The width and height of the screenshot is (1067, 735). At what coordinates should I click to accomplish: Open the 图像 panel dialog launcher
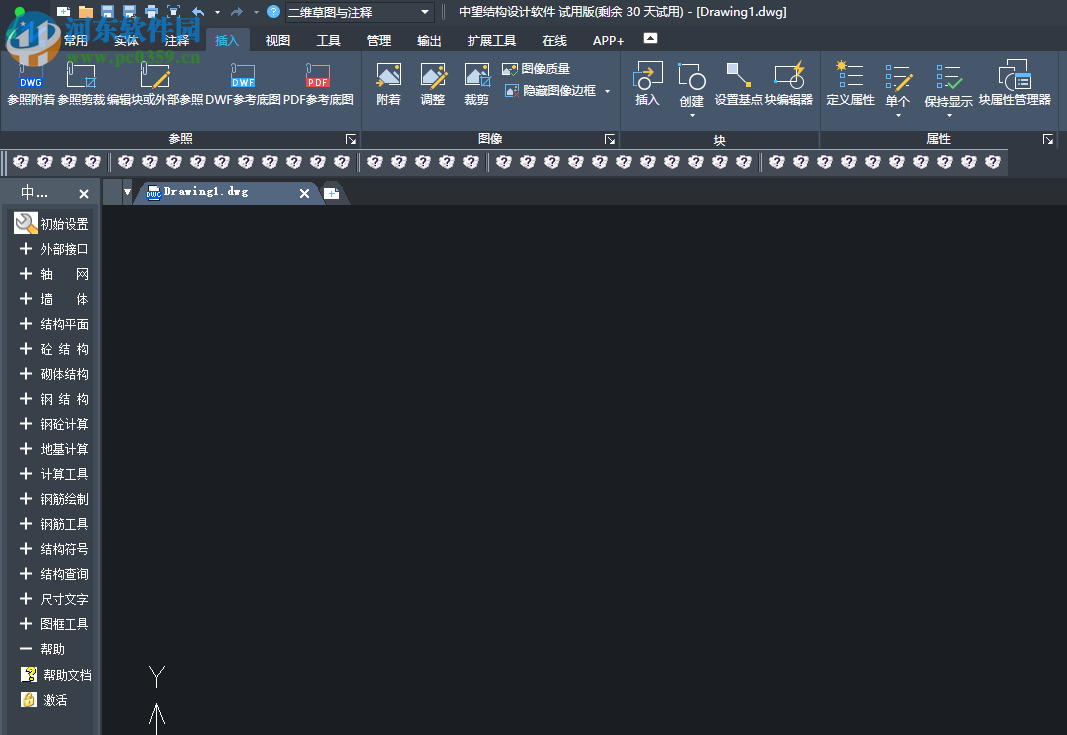[x=610, y=140]
